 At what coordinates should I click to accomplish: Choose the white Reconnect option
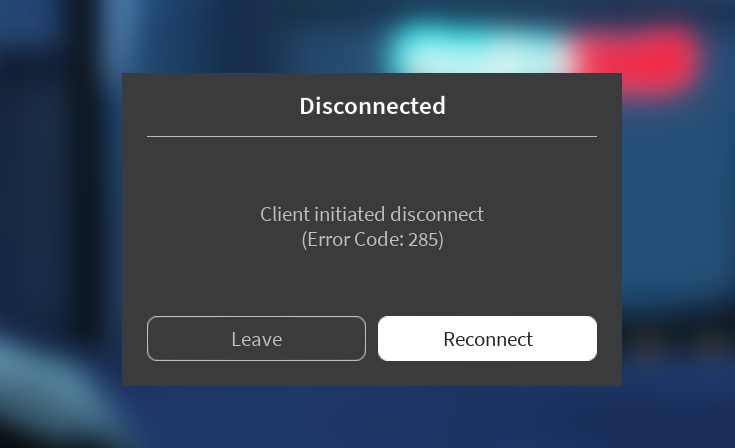tap(488, 338)
